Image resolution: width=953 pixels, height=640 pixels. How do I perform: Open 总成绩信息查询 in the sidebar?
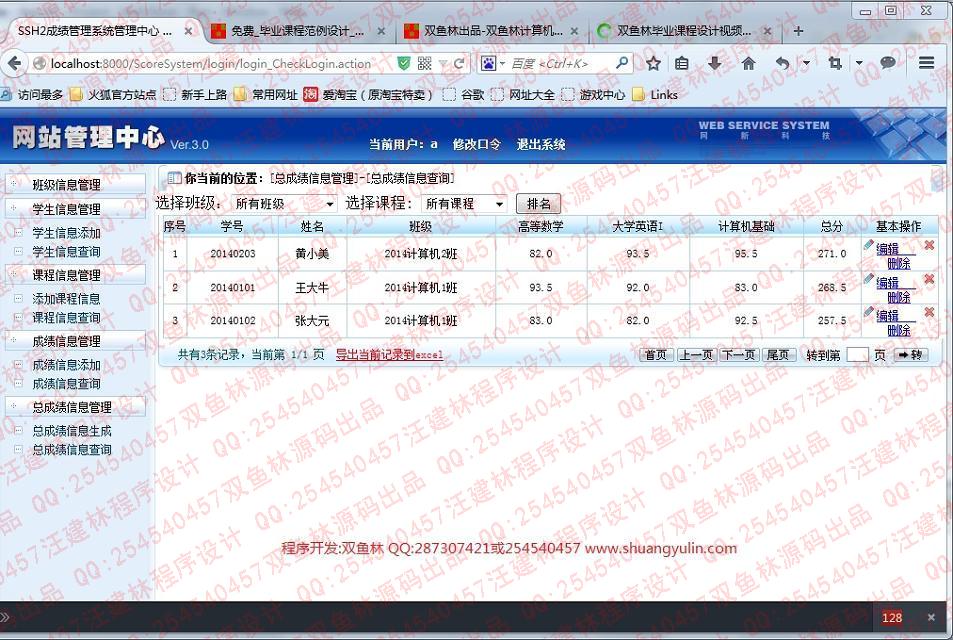click(x=72, y=450)
